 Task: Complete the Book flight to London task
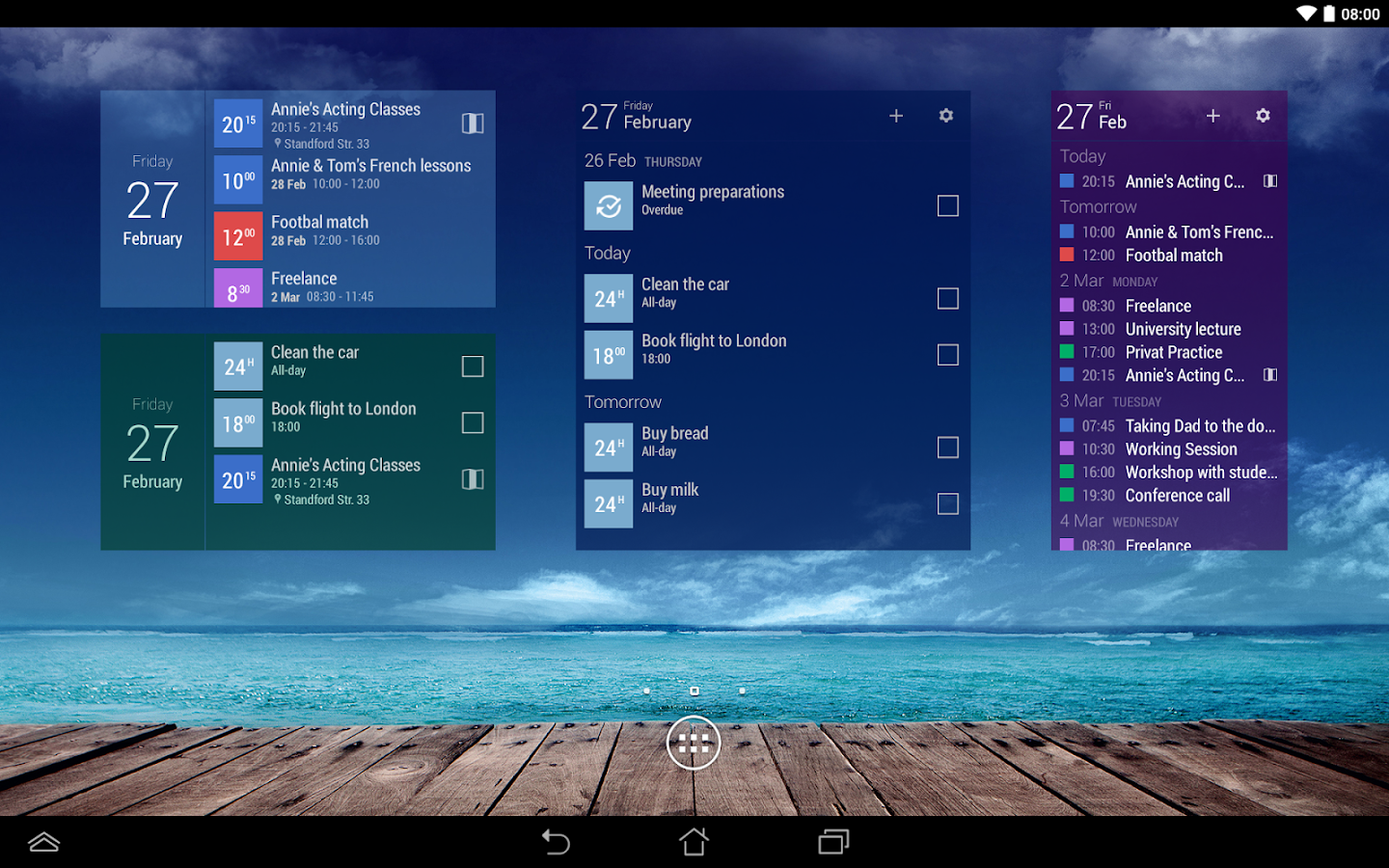(x=947, y=355)
